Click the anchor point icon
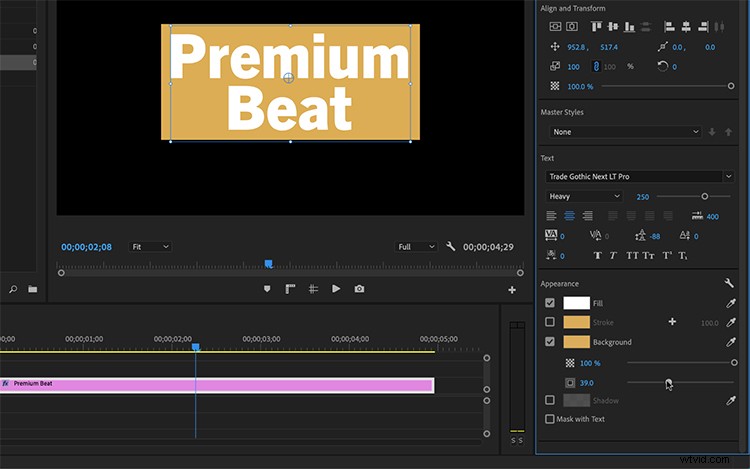The height and width of the screenshot is (469, 750). pos(662,46)
